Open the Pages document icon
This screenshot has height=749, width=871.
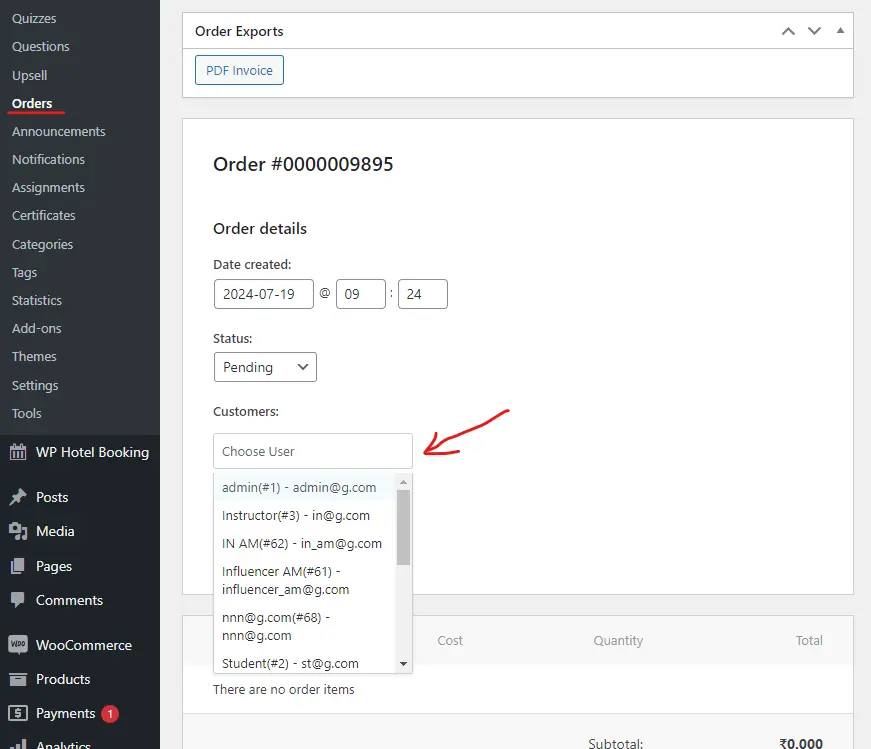[18, 566]
